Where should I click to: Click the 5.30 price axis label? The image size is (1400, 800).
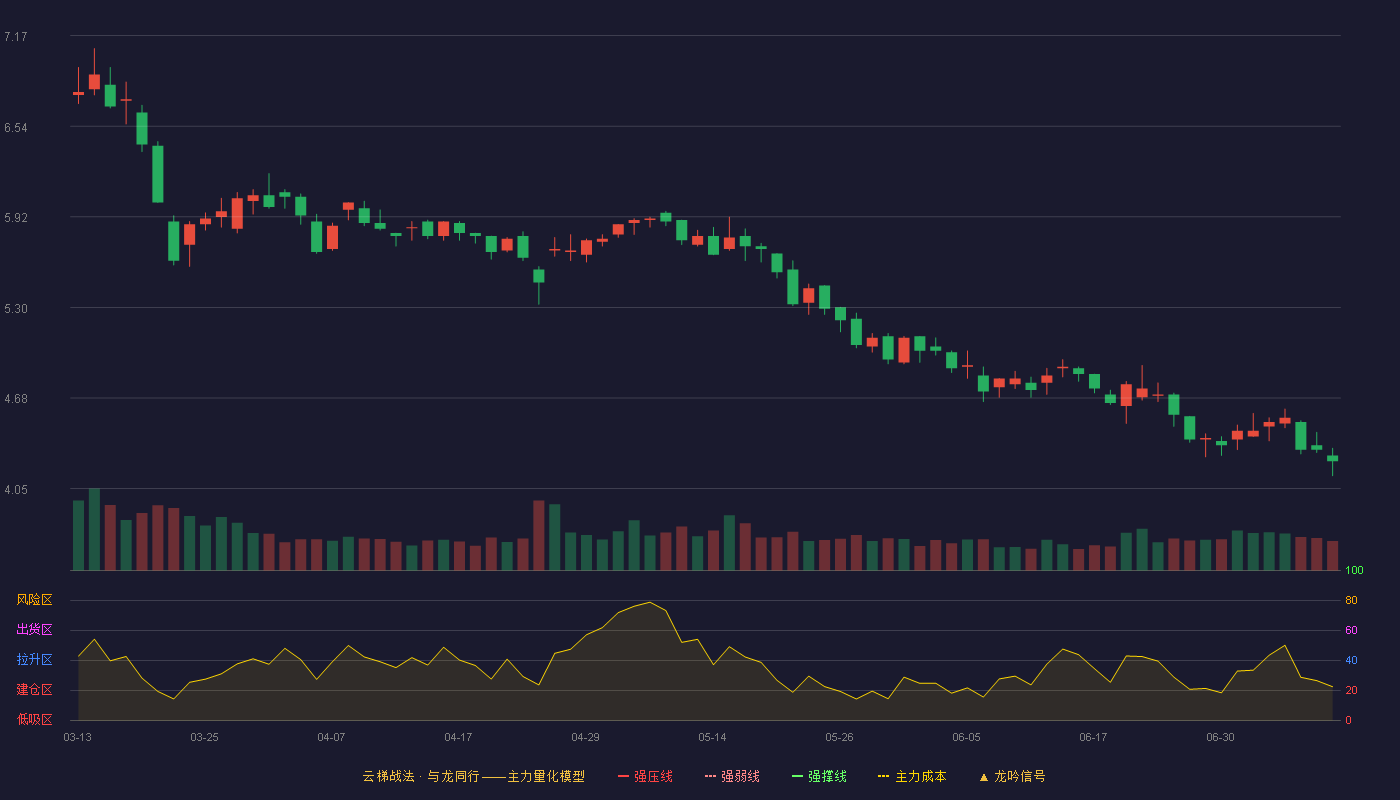pyautogui.click(x=15, y=309)
